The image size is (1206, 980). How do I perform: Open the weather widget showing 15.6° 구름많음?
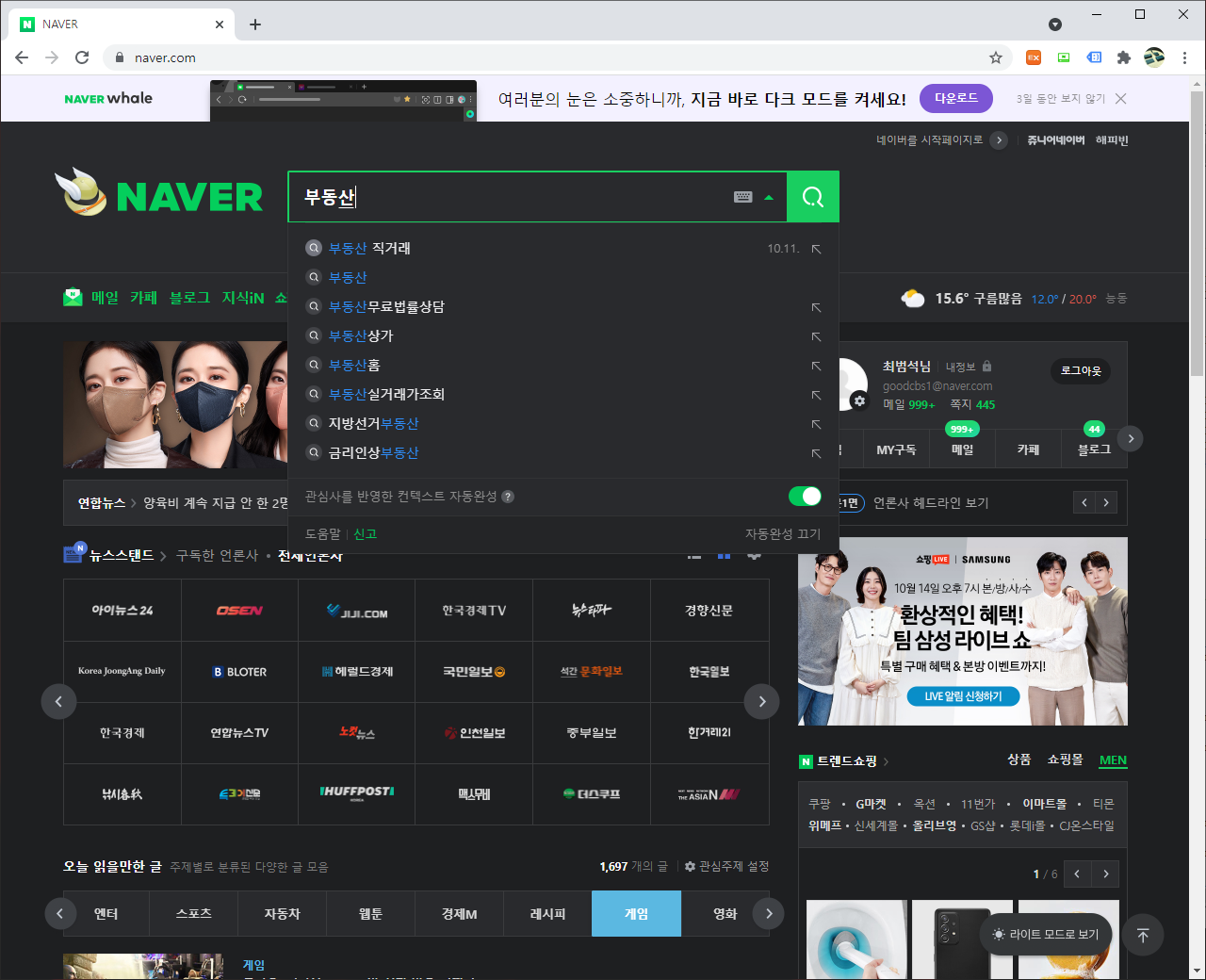[x=1014, y=299]
